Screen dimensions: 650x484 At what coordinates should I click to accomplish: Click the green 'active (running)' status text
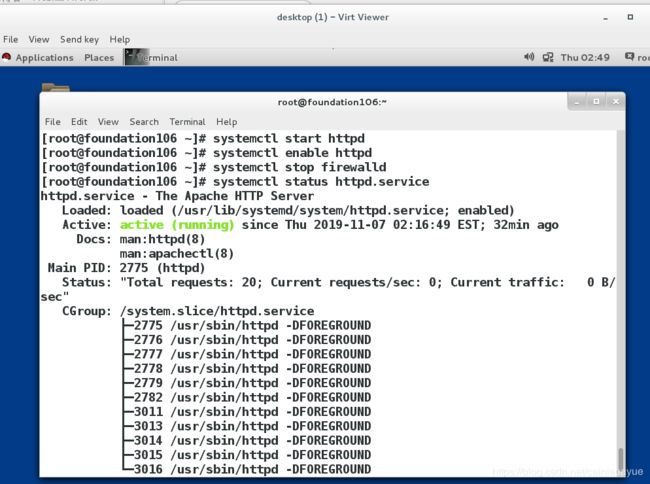point(177,225)
